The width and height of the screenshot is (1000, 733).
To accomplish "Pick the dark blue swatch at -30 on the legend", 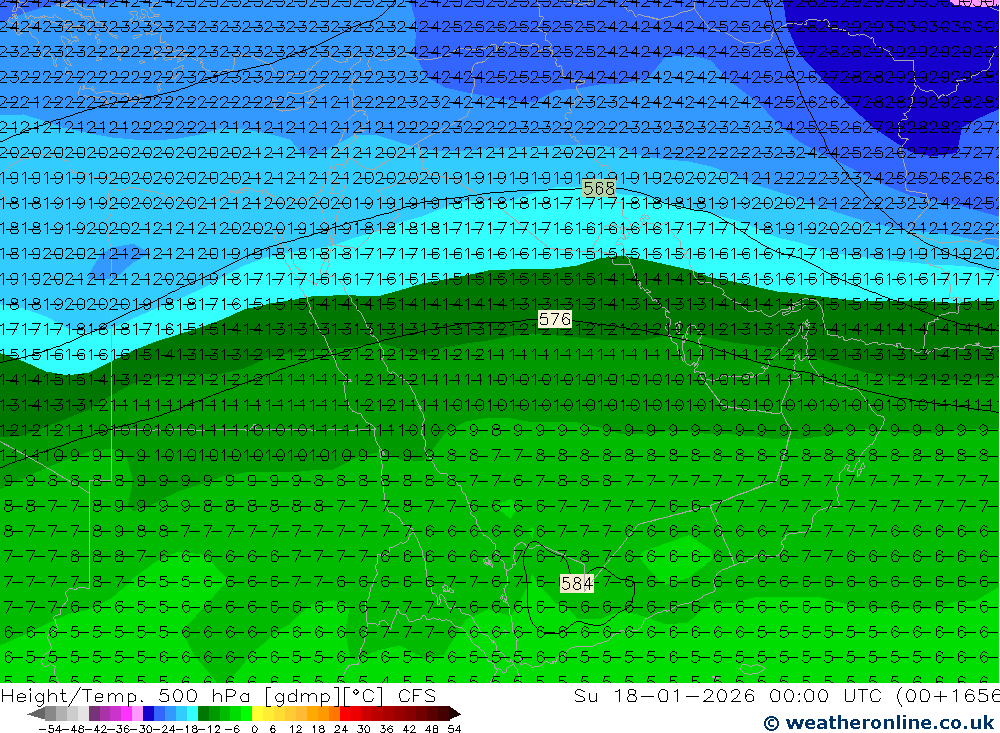I will [148, 714].
